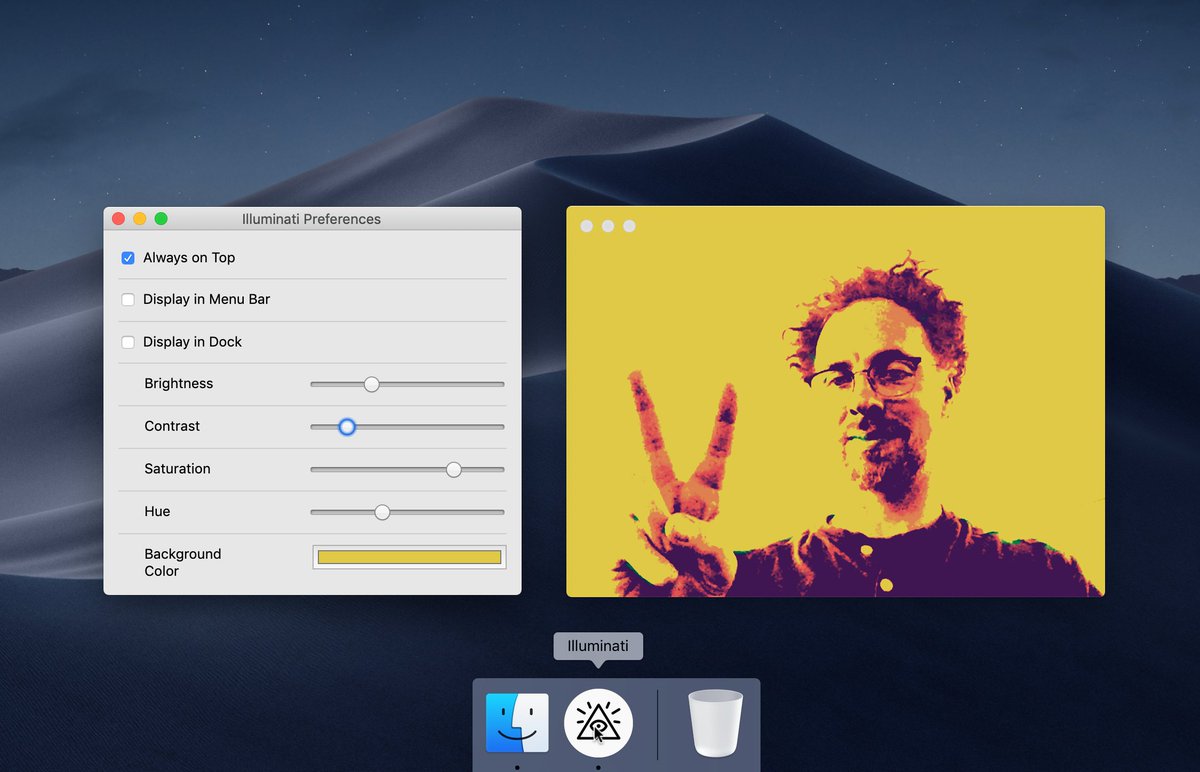The image size is (1200, 772).
Task: Click the Hue slider knob
Action: click(382, 512)
